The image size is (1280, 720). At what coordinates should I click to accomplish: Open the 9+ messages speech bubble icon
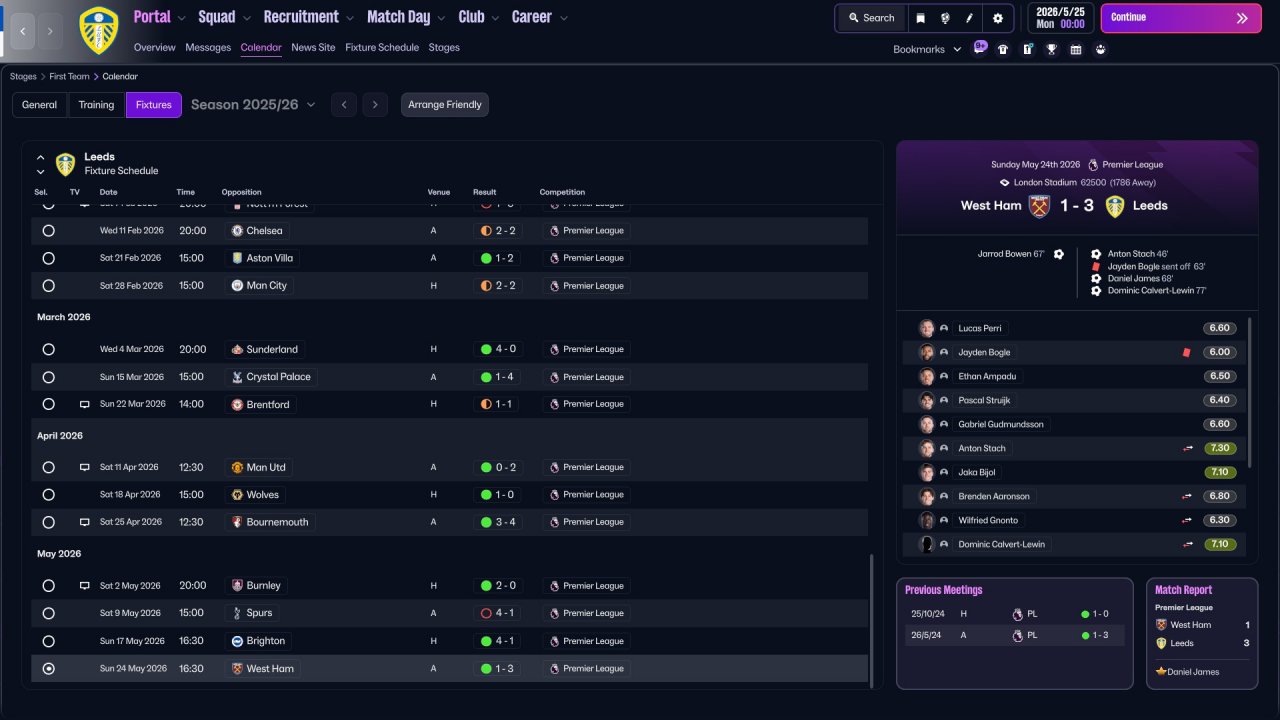pos(980,47)
